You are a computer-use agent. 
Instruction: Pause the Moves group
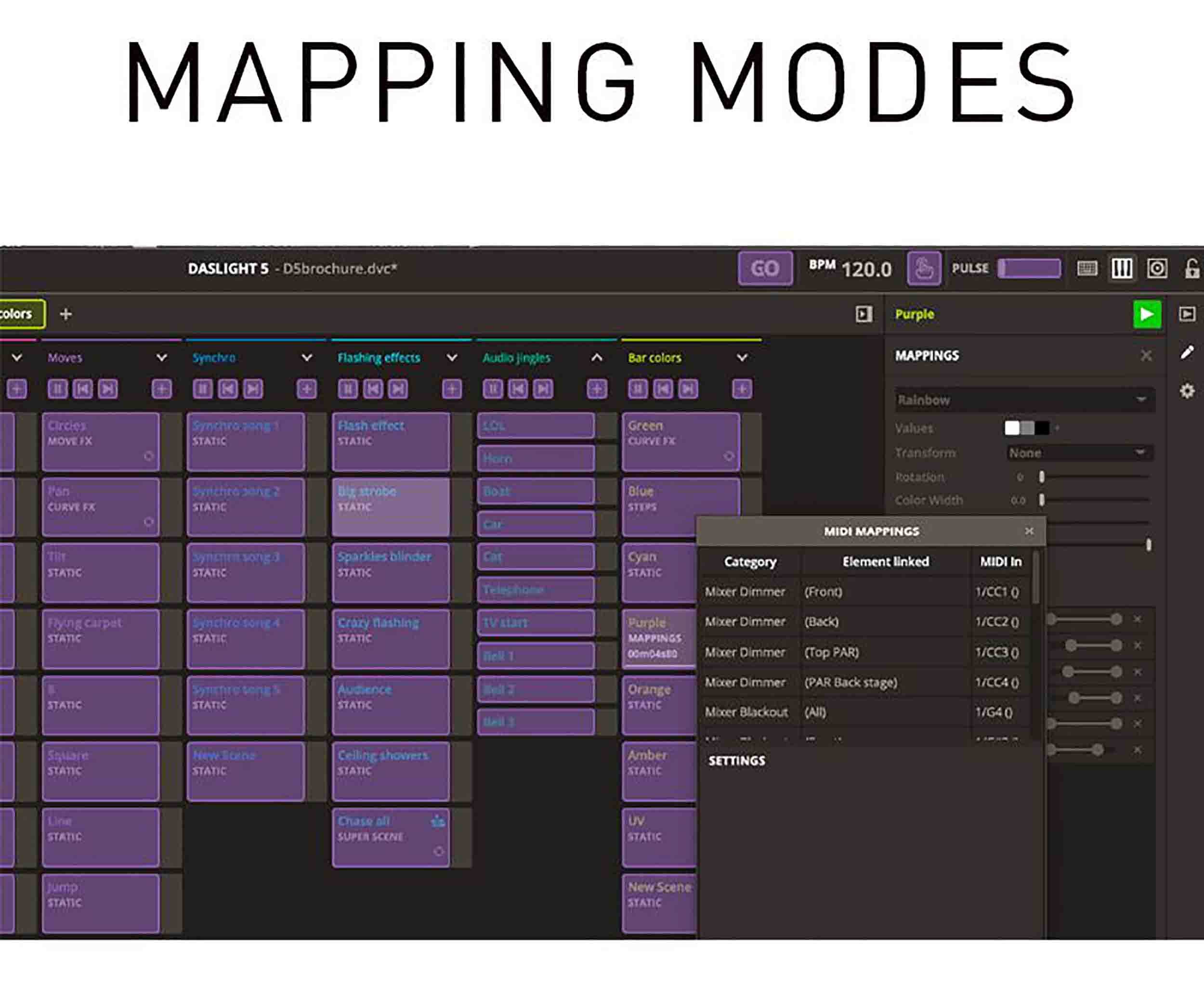click(x=57, y=389)
